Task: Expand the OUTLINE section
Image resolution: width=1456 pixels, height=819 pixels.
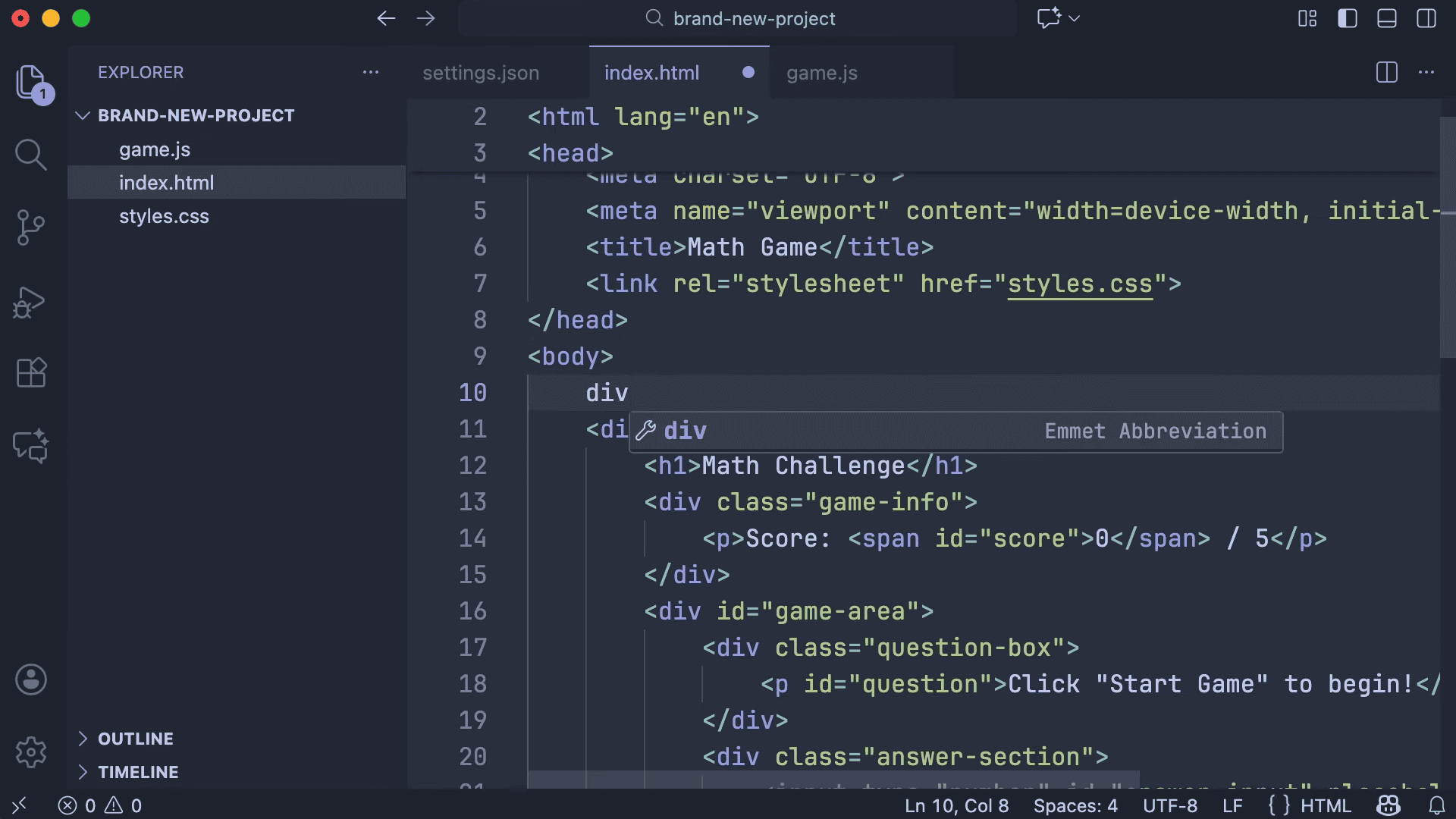Action: pyautogui.click(x=135, y=739)
